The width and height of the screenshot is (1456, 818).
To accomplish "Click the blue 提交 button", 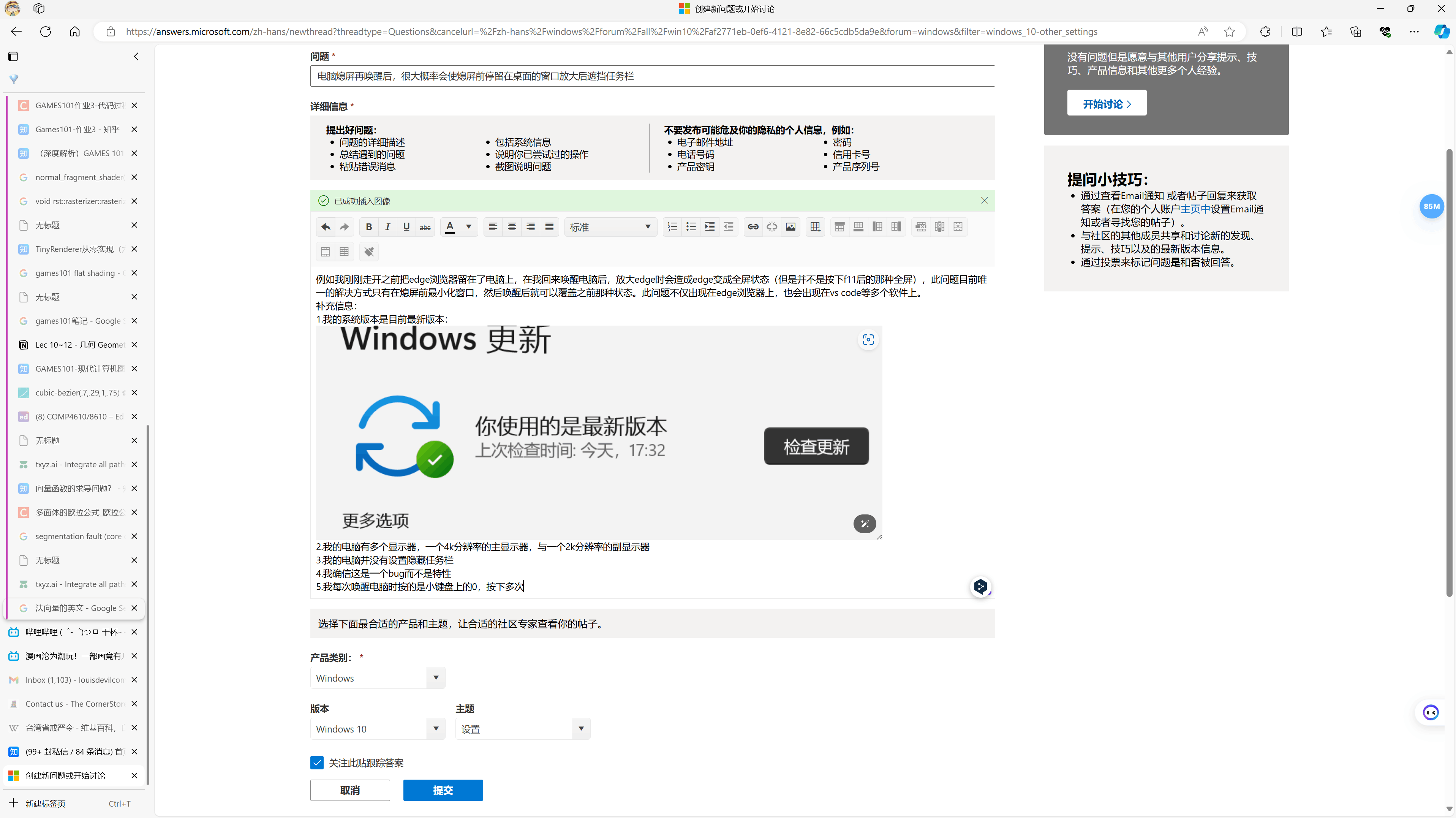I will [443, 790].
